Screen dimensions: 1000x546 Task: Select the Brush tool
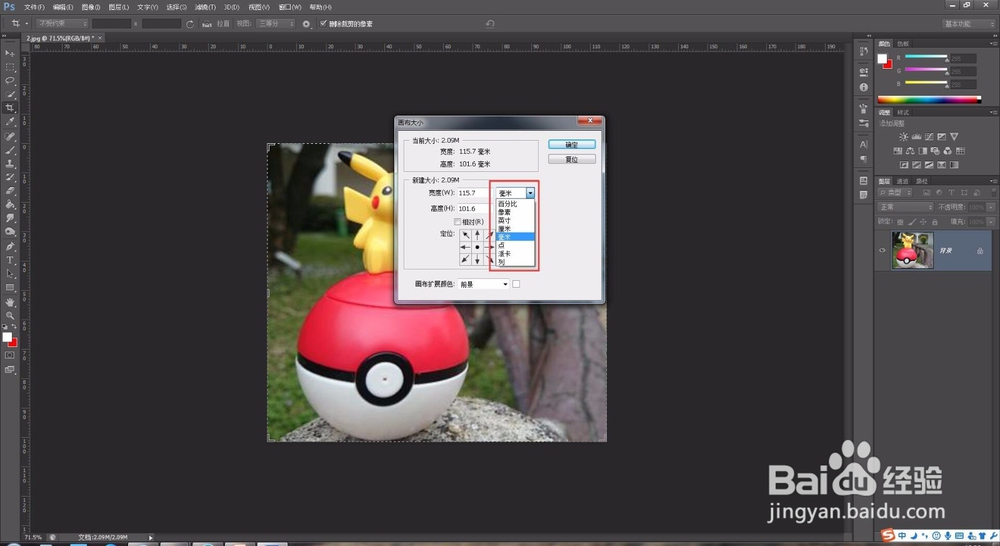[10, 151]
